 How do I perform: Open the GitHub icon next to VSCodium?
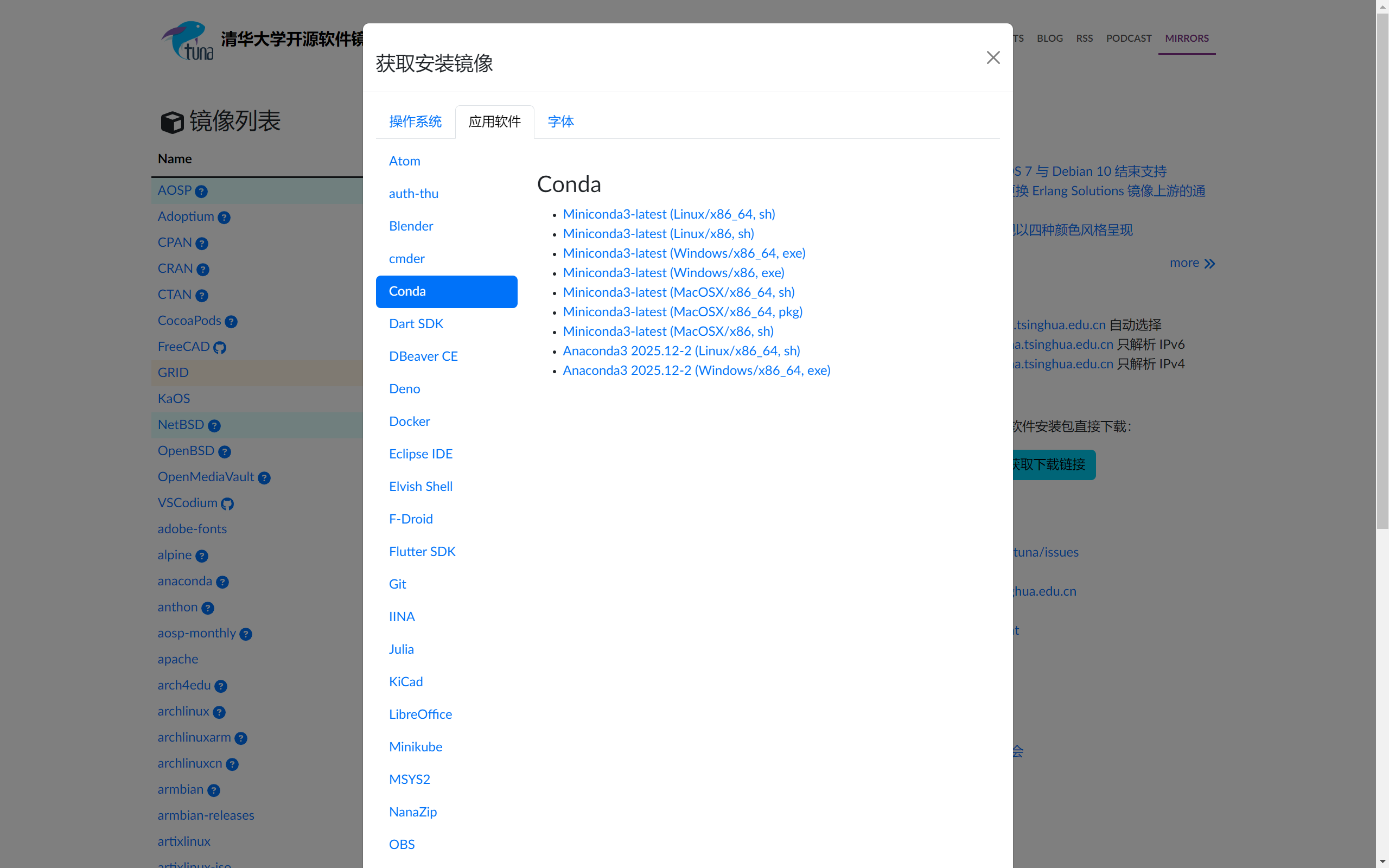tap(228, 504)
